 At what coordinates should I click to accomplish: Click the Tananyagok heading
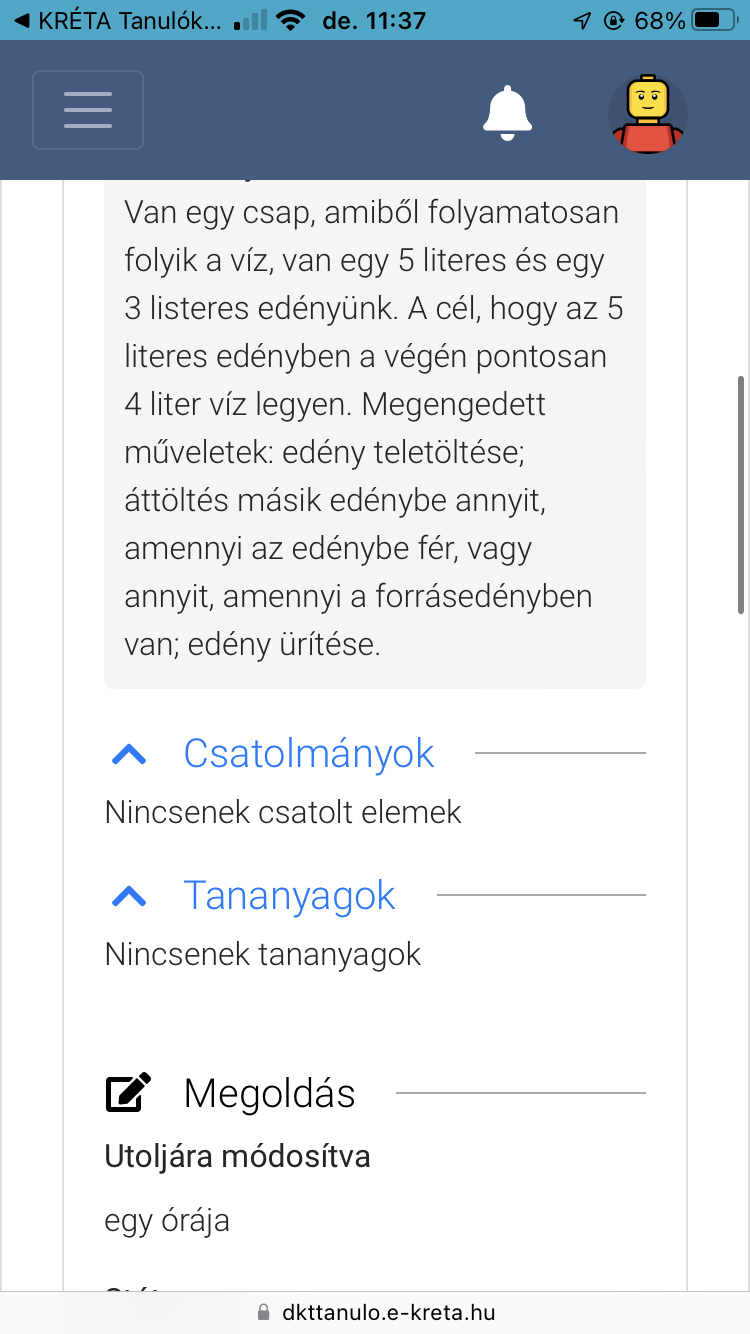tap(290, 896)
